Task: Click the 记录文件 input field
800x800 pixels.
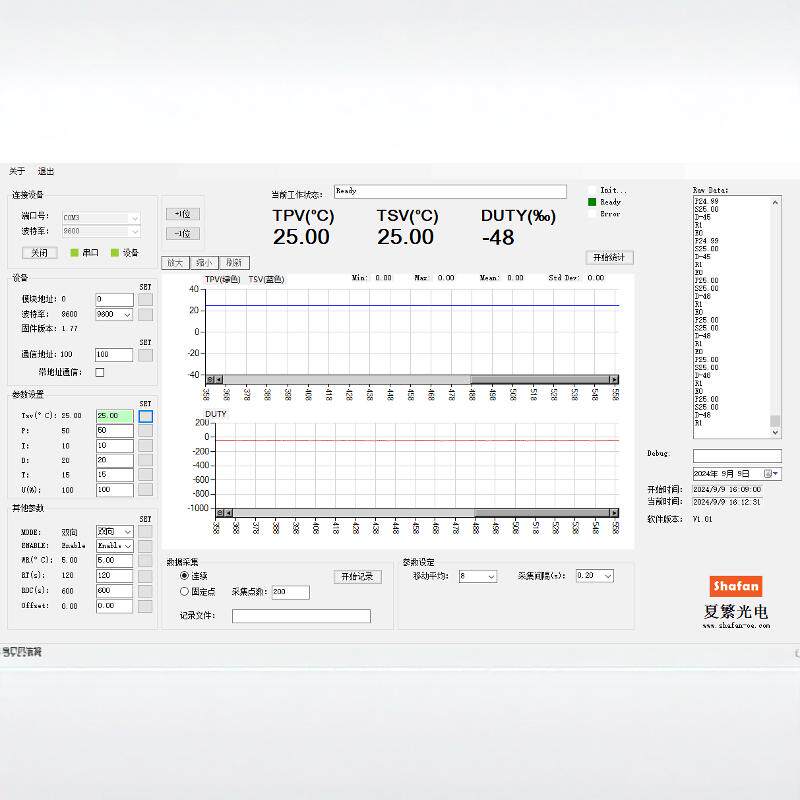Action: [302, 616]
